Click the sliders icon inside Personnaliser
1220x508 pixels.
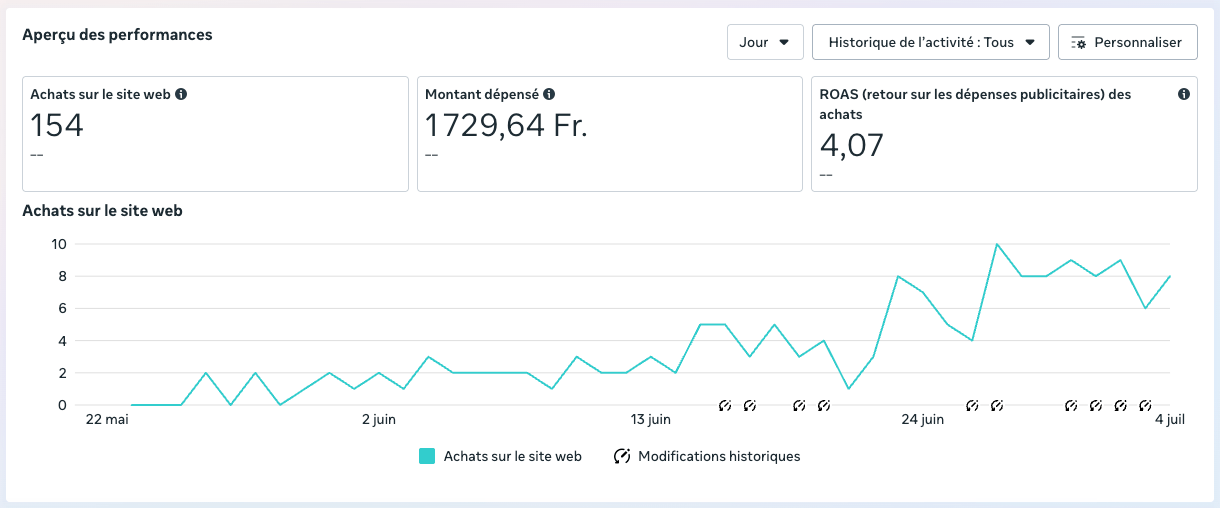point(1078,42)
